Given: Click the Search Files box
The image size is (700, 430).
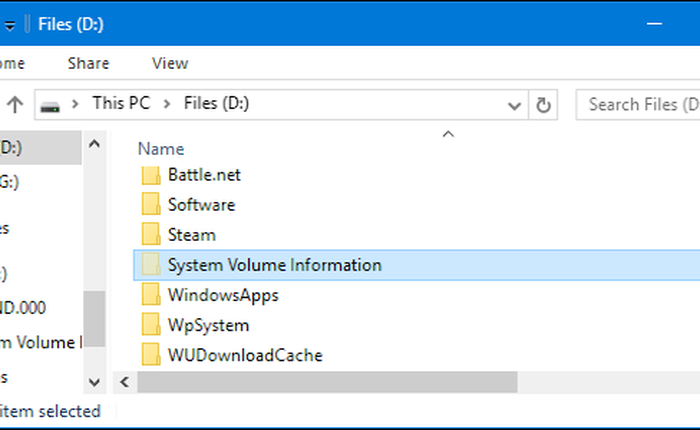Looking at the screenshot, I should point(638,105).
